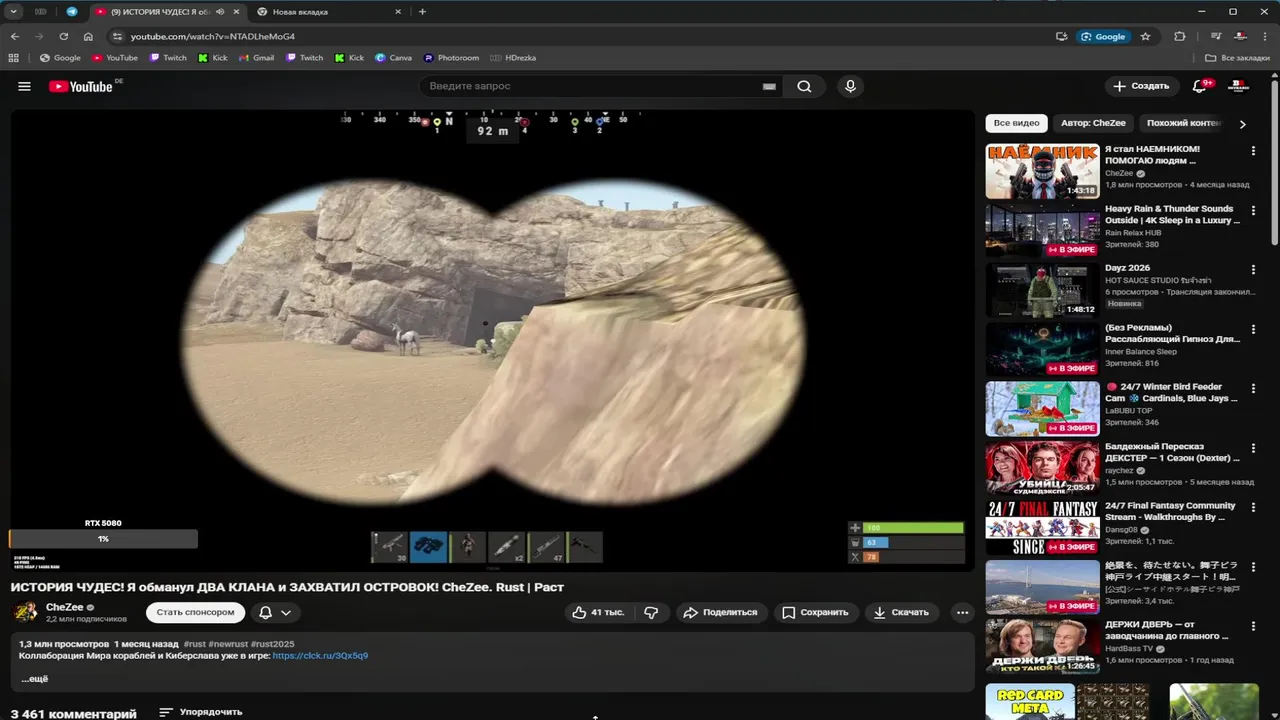Open browser profile avatar in toolbar
The height and width of the screenshot is (720, 1280).
click(x=1240, y=36)
